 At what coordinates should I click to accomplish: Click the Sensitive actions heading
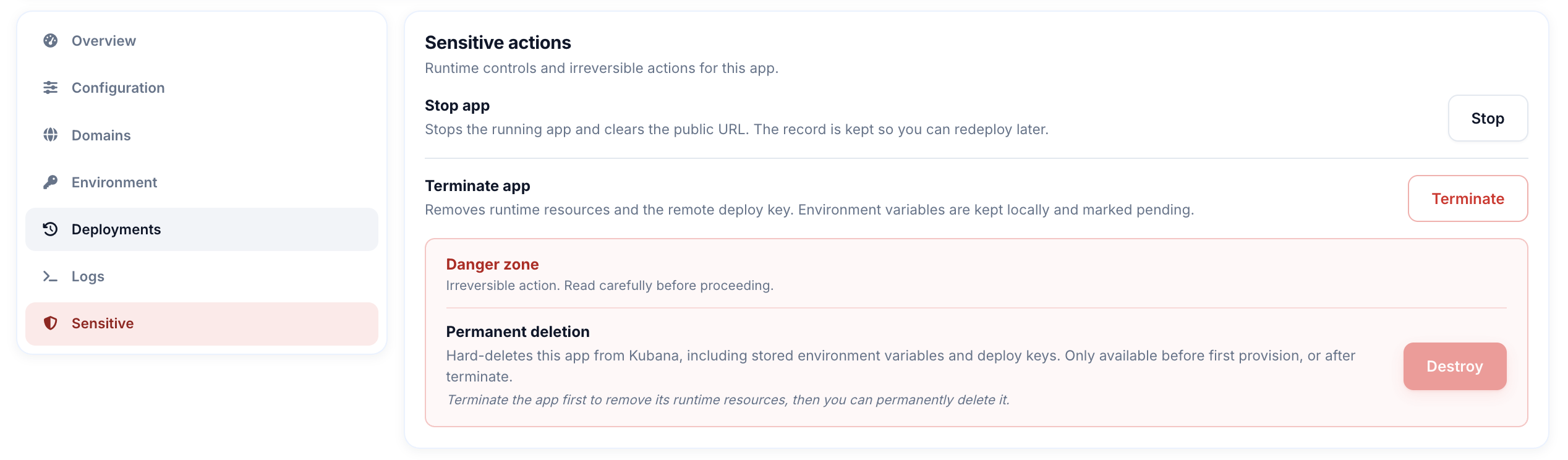tap(498, 43)
